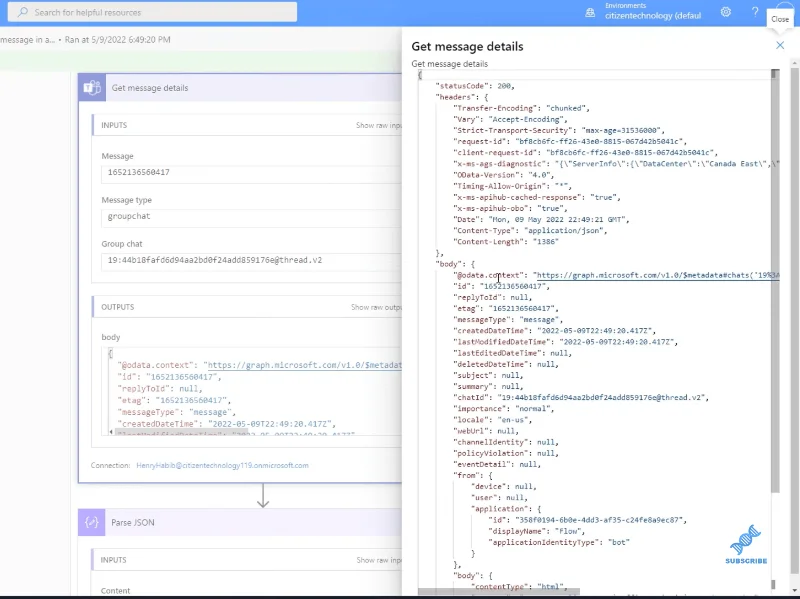Click the "messageType": "message" line in pane
The height and width of the screenshot is (599, 800).
(x=508, y=320)
